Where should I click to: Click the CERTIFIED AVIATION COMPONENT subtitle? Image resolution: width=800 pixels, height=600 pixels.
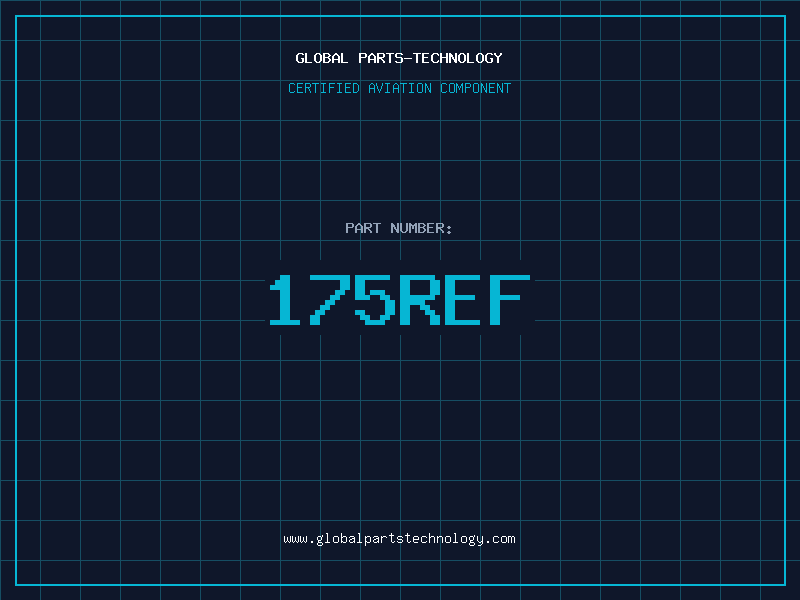tap(399, 88)
